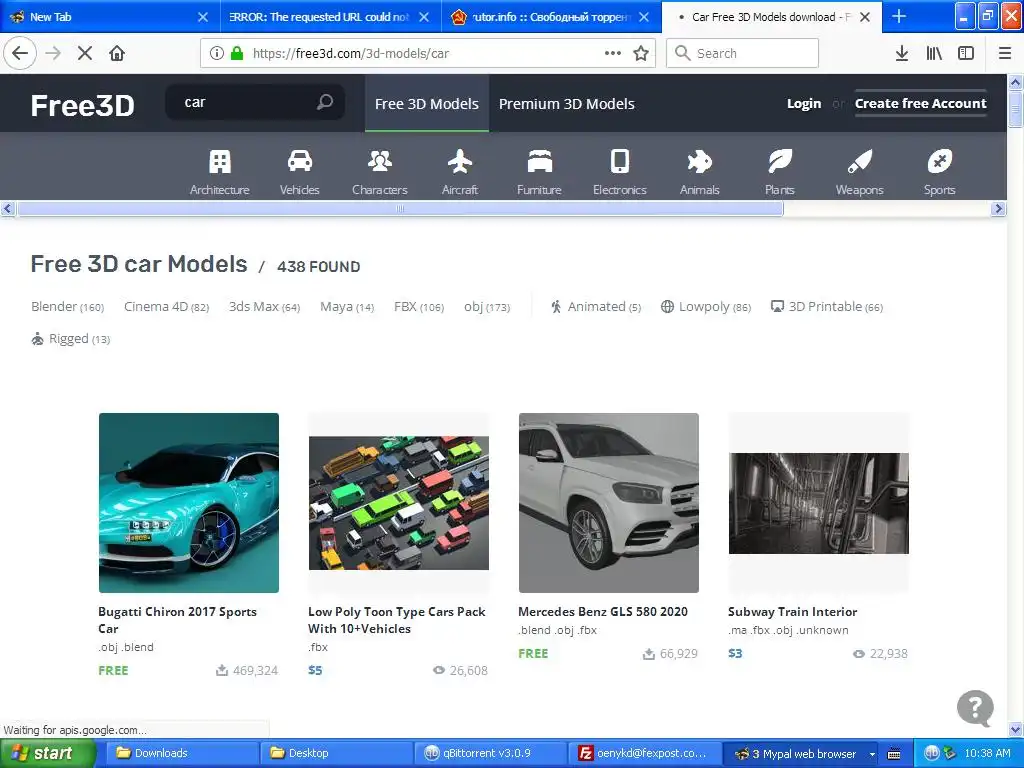1024x768 pixels.
Task: View site information icon in address bar
Action: pyautogui.click(x=217, y=53)
